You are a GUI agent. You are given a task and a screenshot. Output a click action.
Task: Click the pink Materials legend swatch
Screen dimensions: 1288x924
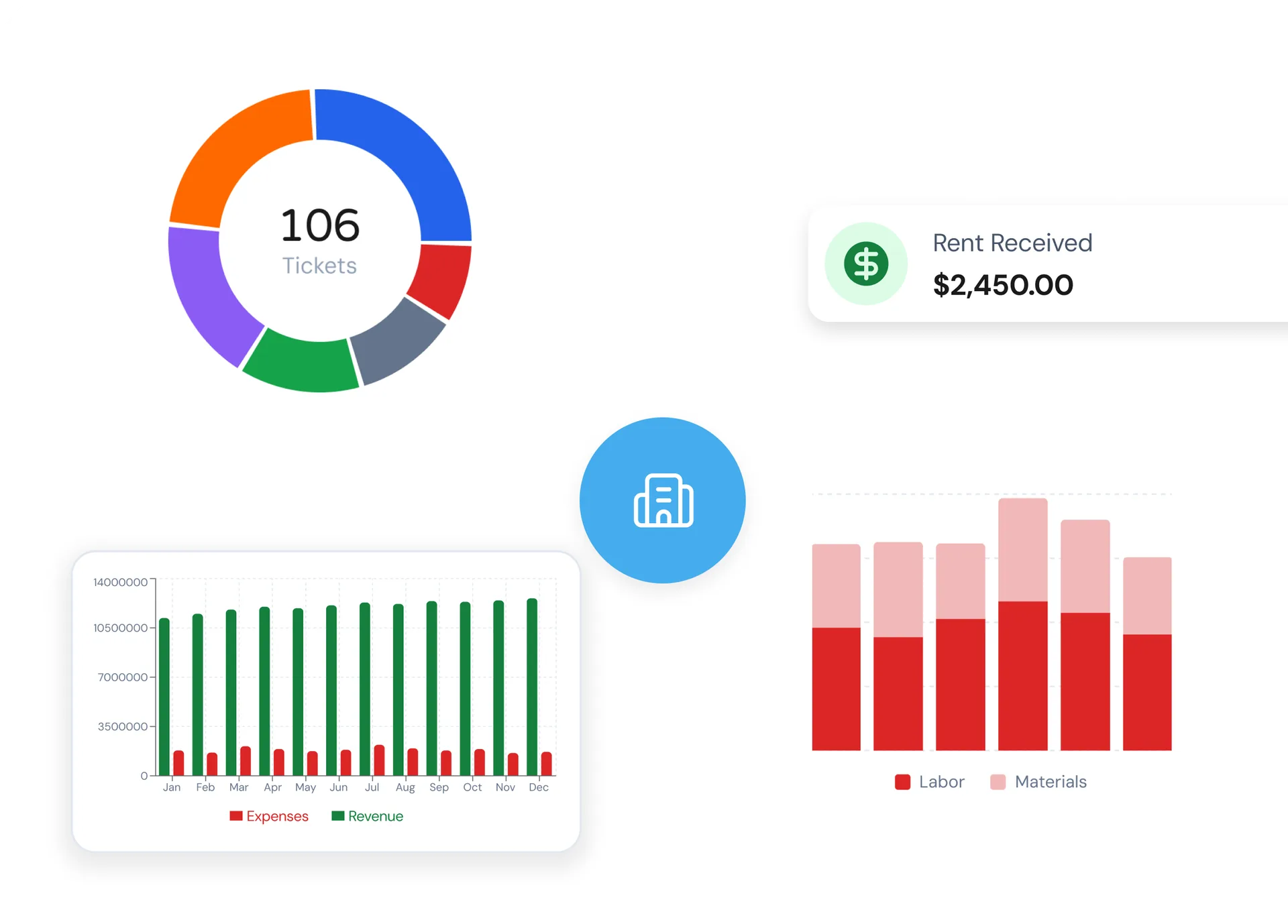tap(998, 782)
